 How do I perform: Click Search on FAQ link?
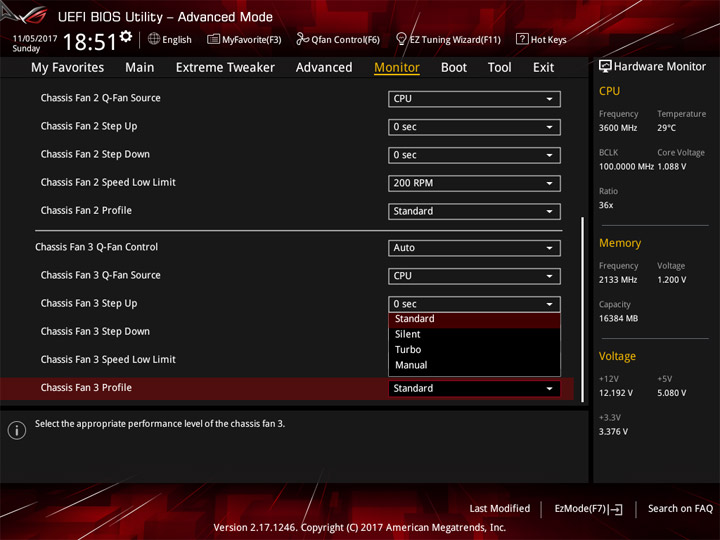pyautogui.click(x=680, y=508)
